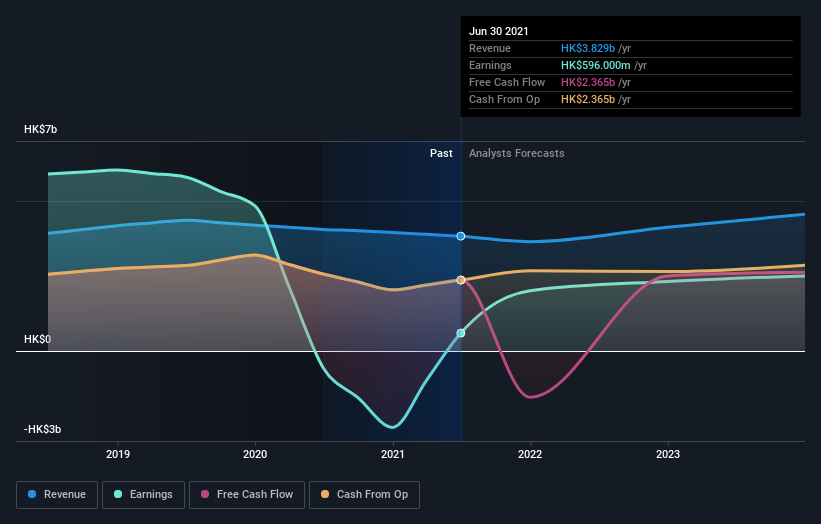Click the Analysts Forecasts label
Image resolution: width=821 pixels, height=524 pixels.
(x=517, y=153)
